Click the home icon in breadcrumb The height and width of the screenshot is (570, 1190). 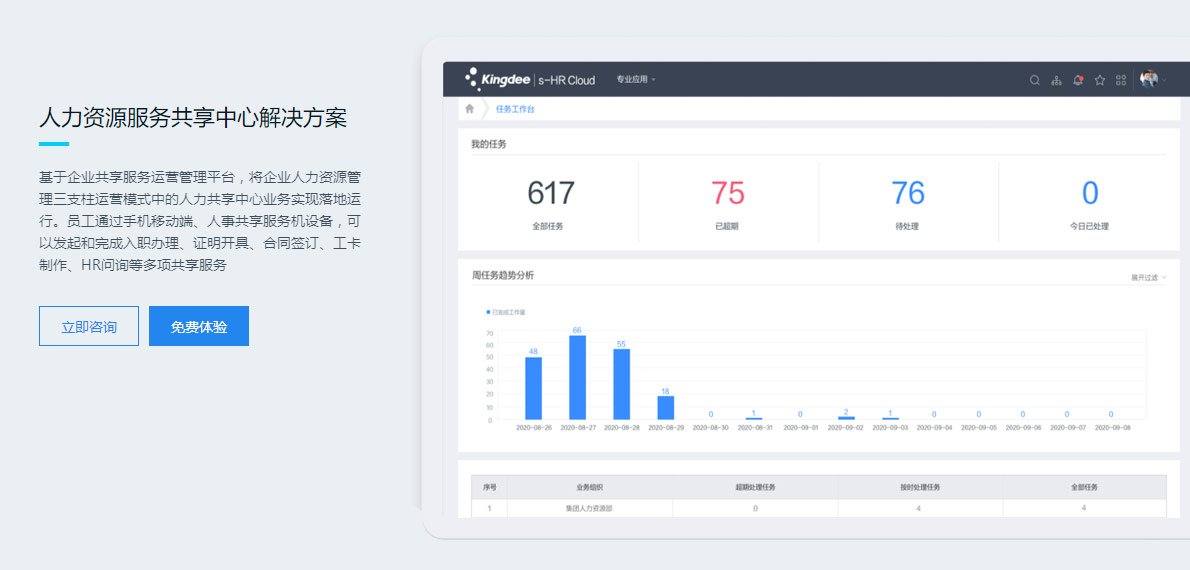(470, 109)
